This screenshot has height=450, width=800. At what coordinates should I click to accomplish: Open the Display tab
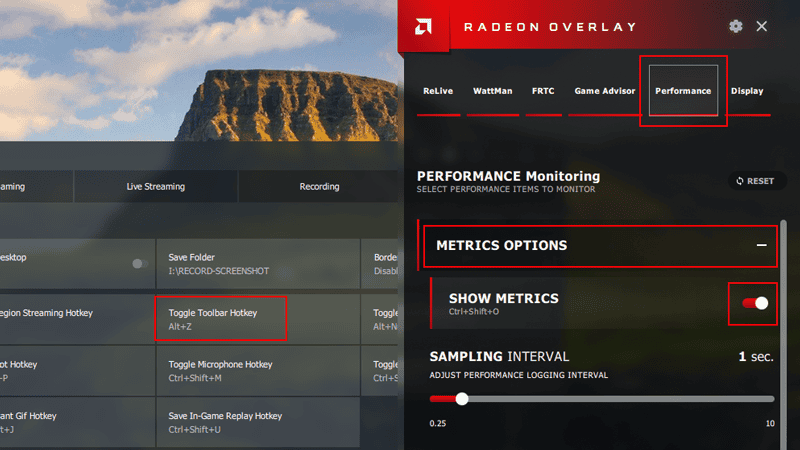[746, 91]
